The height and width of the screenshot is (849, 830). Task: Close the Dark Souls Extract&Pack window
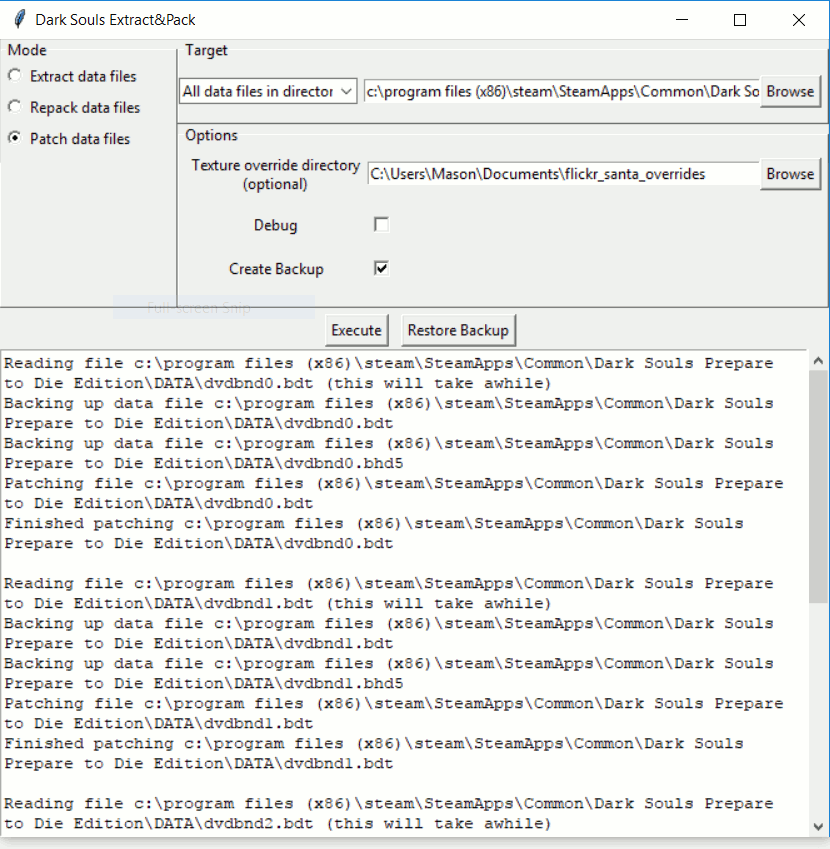coord(799,19)
